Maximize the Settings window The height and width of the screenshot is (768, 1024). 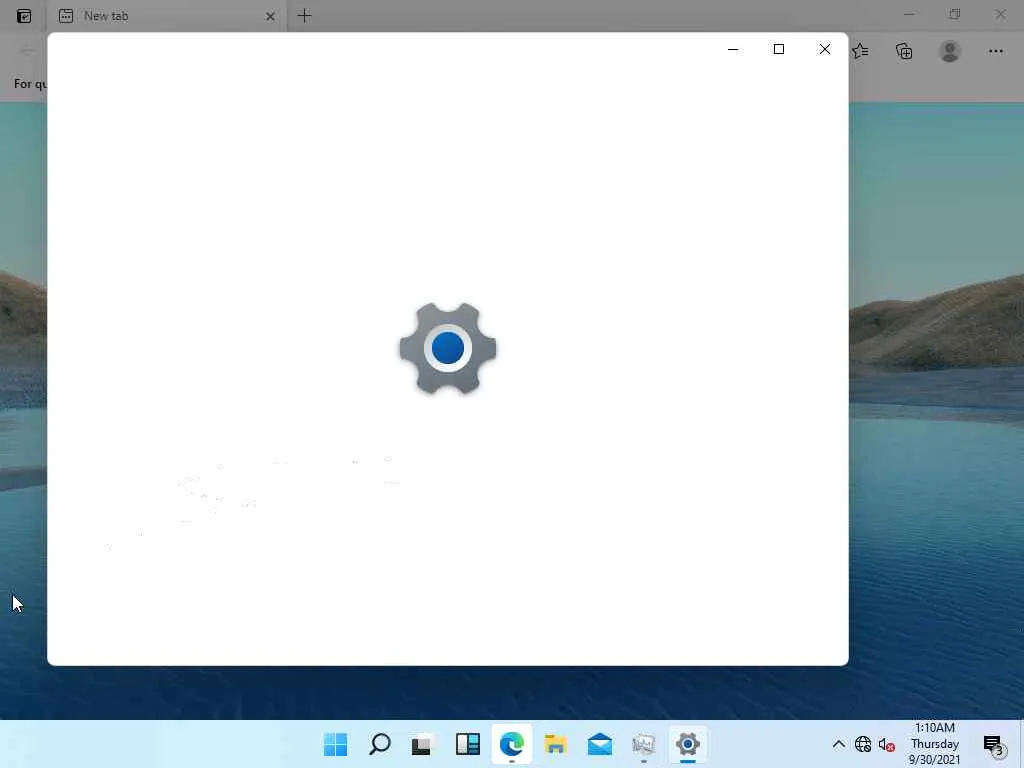coord(778,49)
